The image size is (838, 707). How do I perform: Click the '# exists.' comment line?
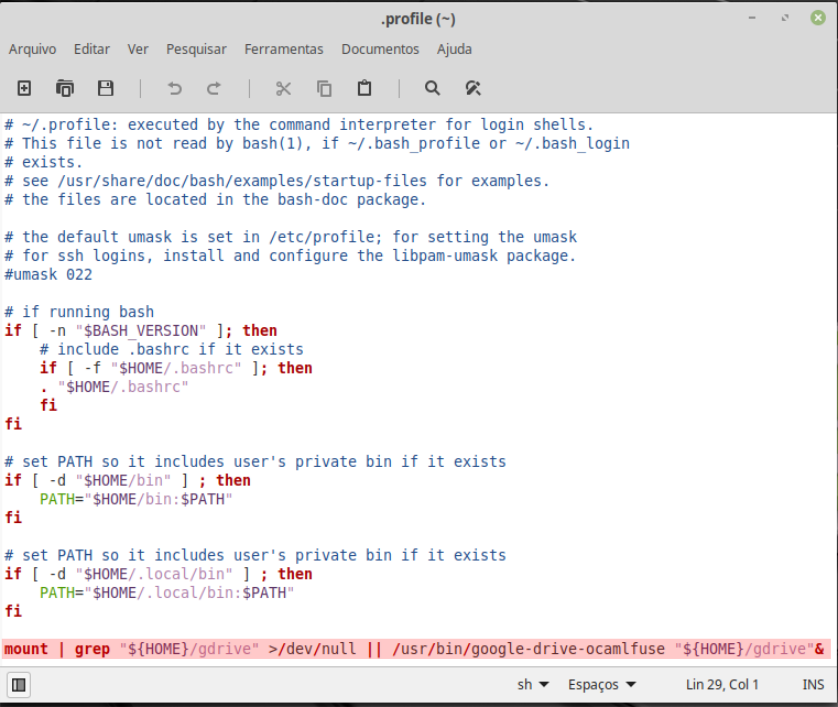click(x=43, y=162)
